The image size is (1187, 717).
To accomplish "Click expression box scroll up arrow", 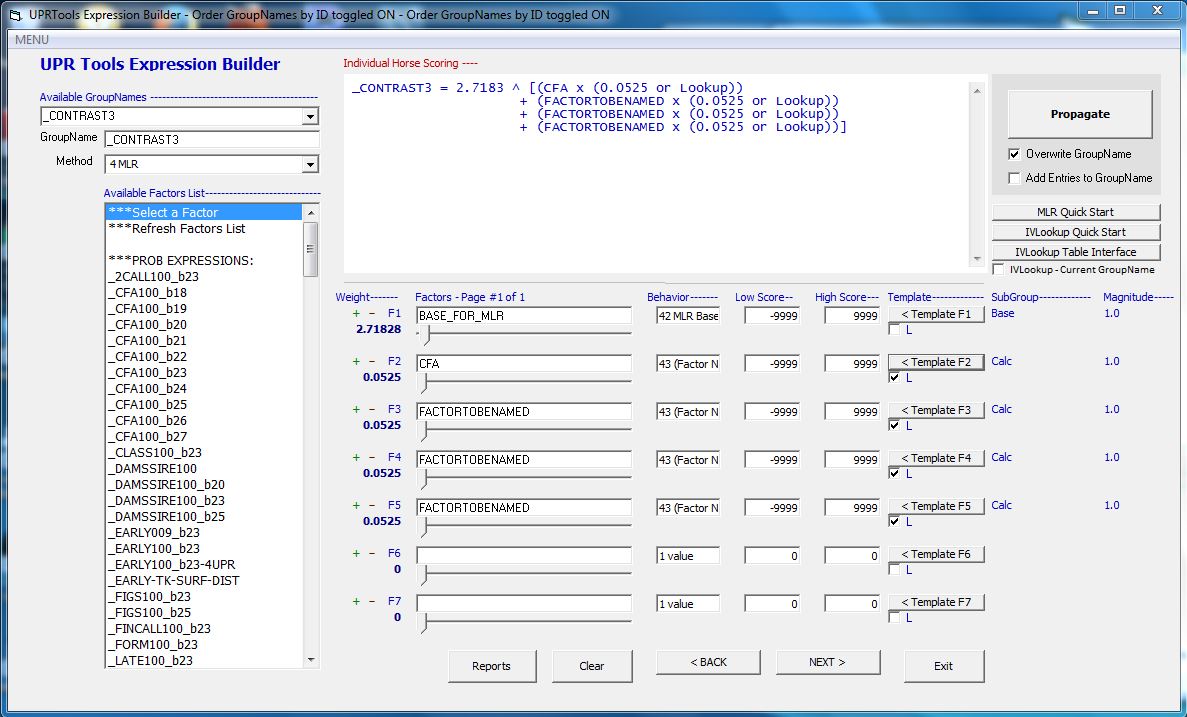I will 977,90.
